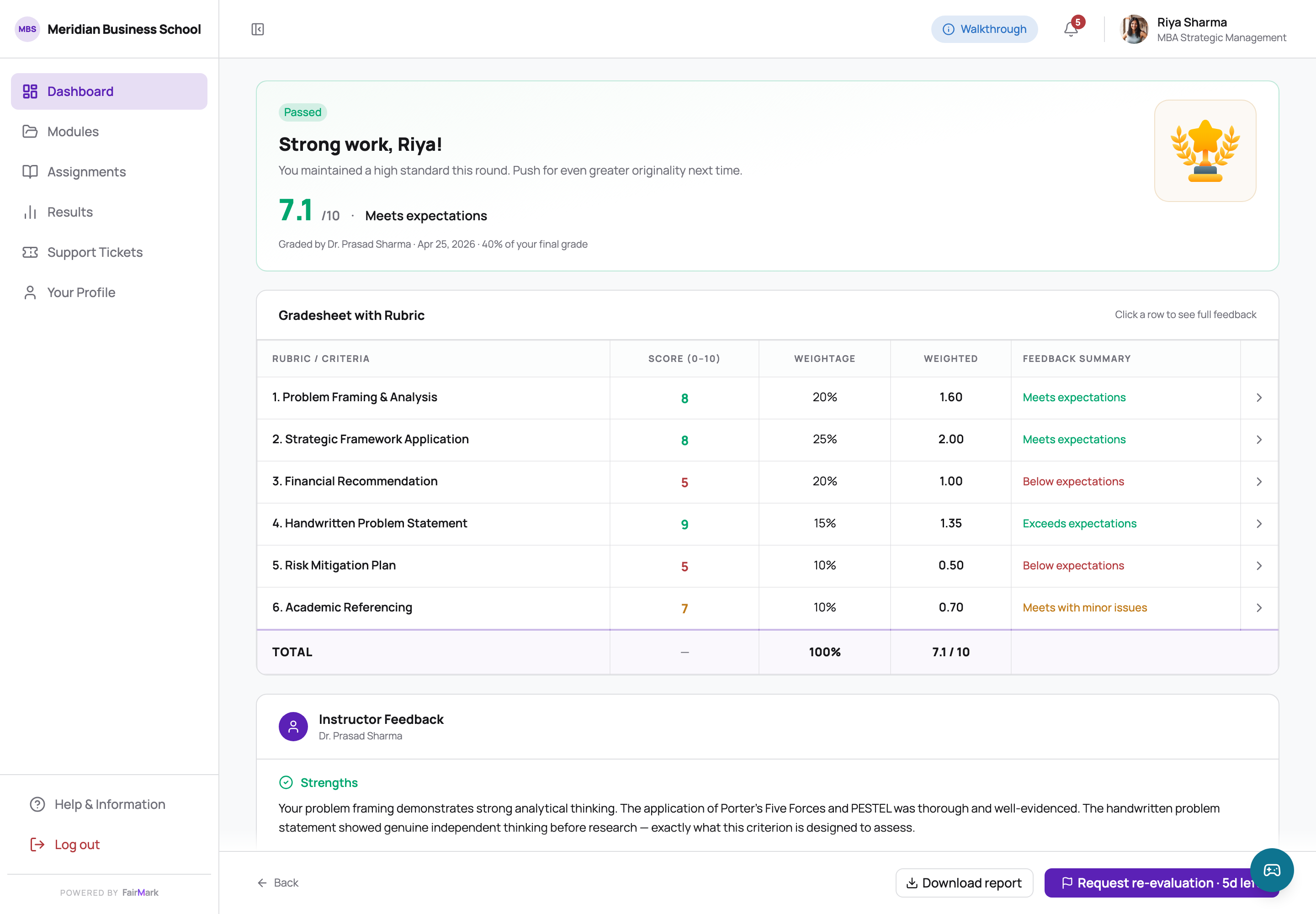Expand Financial Recommendation row chevron
The width and height of the screenshot is (1316, 914).
pos(1259,482)
